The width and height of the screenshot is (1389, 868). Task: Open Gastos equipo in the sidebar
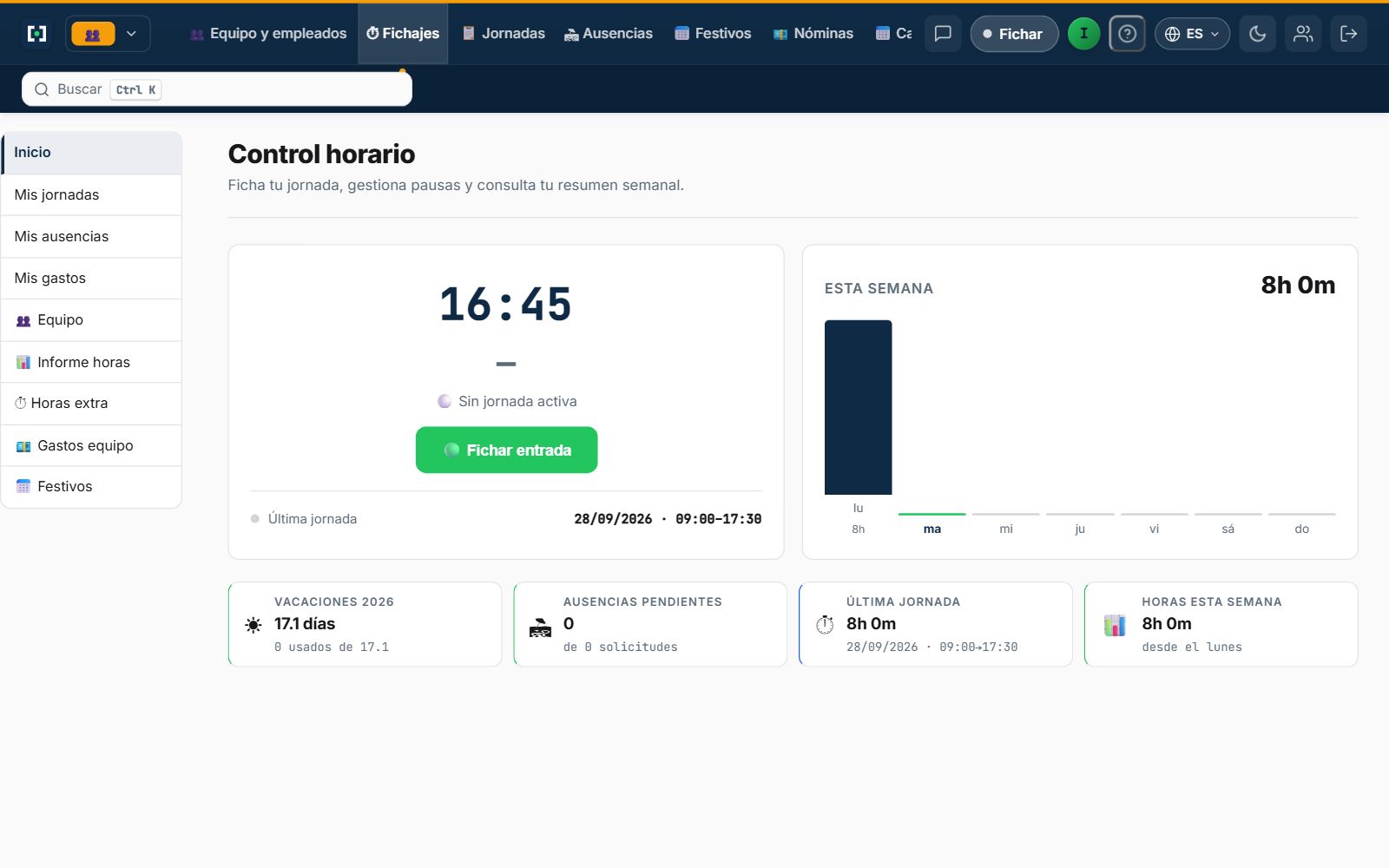click(x=91, y=445)
